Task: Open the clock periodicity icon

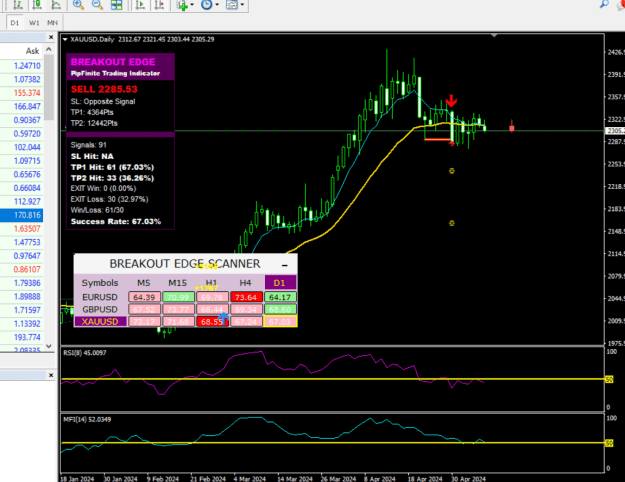Action: (x=206, y=5)
